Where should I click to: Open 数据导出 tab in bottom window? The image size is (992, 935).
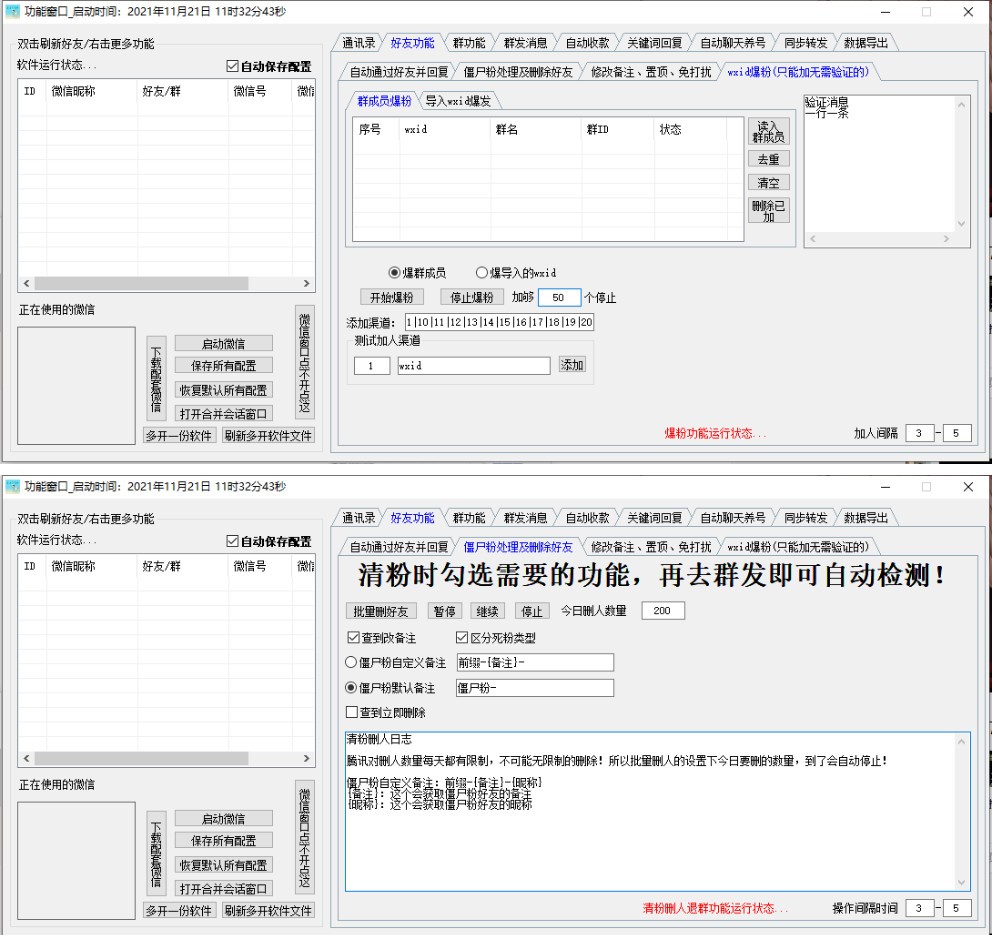pos(865,517)
